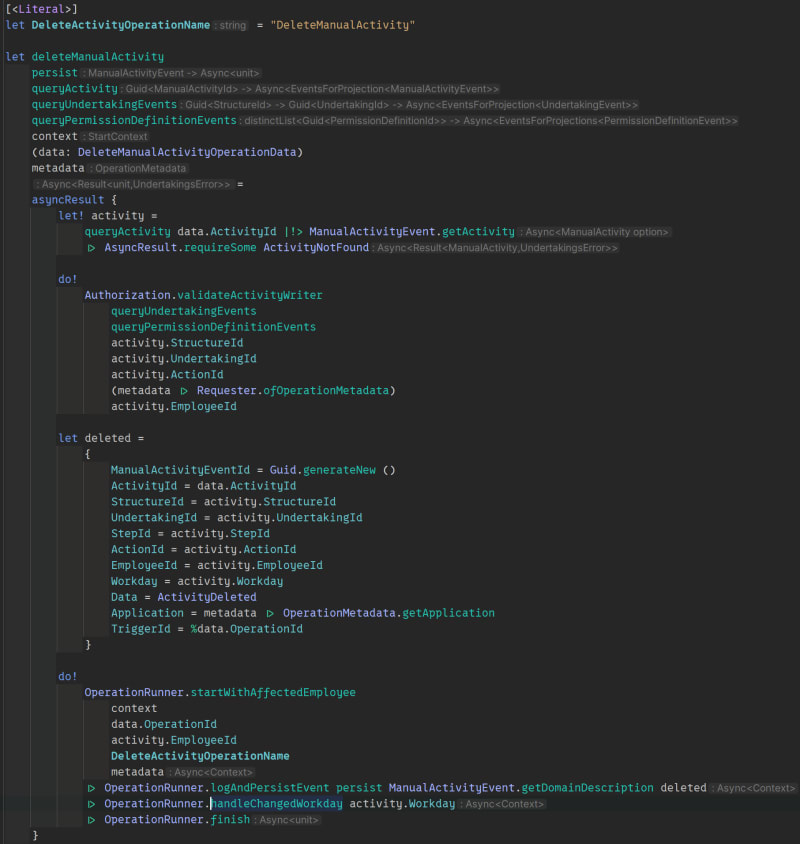Click the UndertakingId record field
Screen dimensions: 800x844
154,517
